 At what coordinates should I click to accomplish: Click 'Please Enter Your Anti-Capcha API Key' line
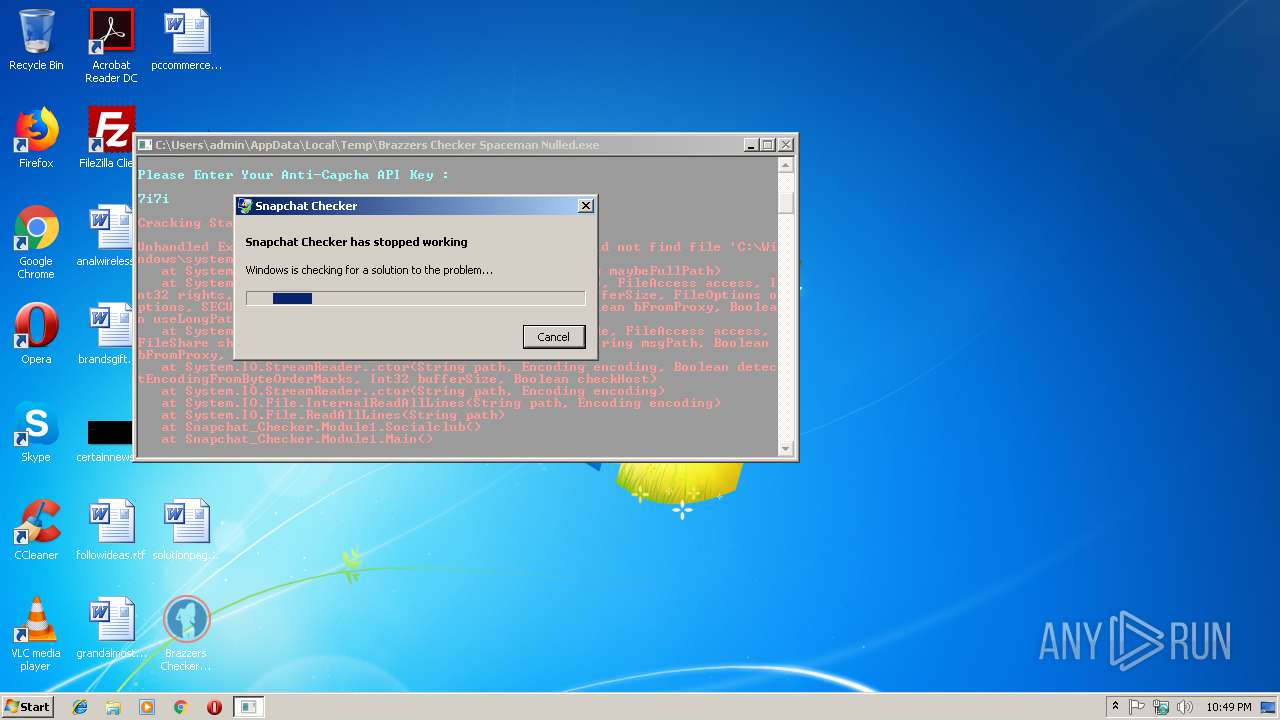[x=293, y=175]
